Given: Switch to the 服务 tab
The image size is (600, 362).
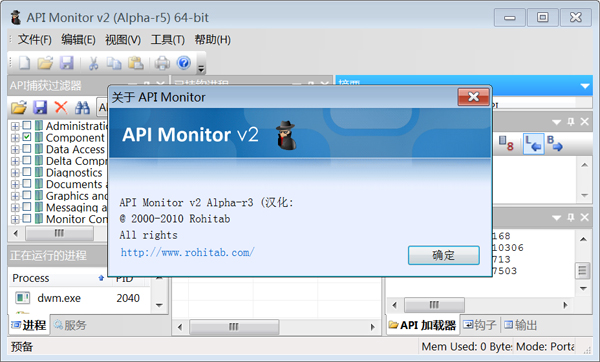Looking at the screenshot, I should (70, 325).
